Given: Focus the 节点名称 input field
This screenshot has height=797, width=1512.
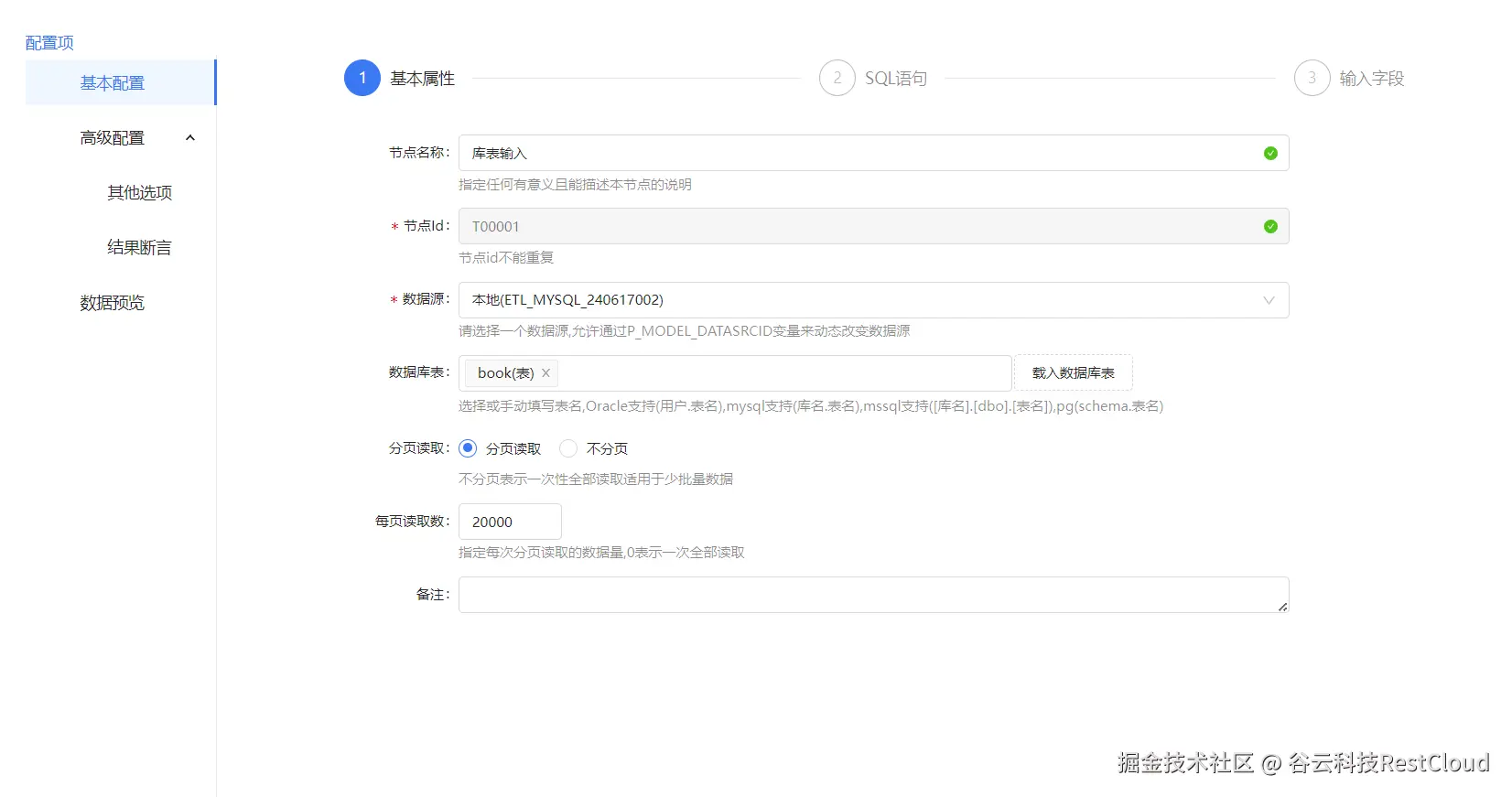Looking at the screenshot, I should tap(874, 153).
